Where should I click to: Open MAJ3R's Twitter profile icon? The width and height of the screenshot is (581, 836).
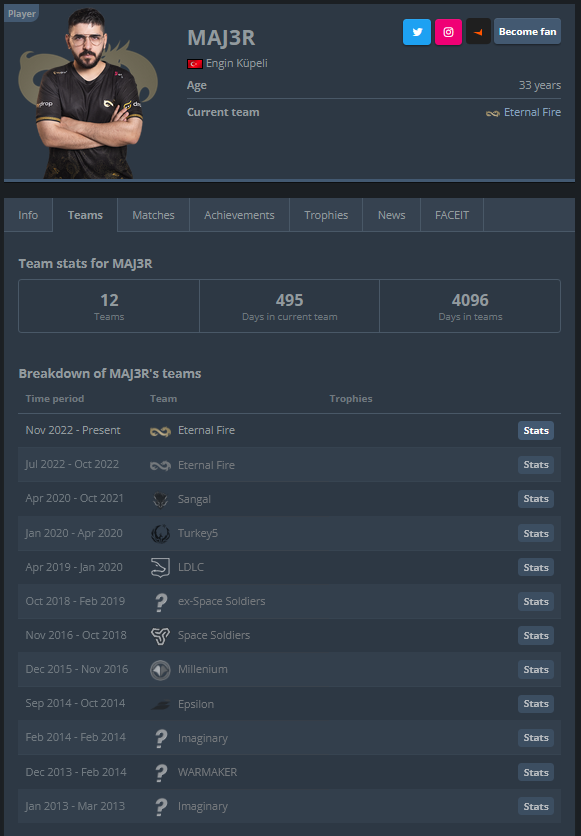(x=417, y=32)
